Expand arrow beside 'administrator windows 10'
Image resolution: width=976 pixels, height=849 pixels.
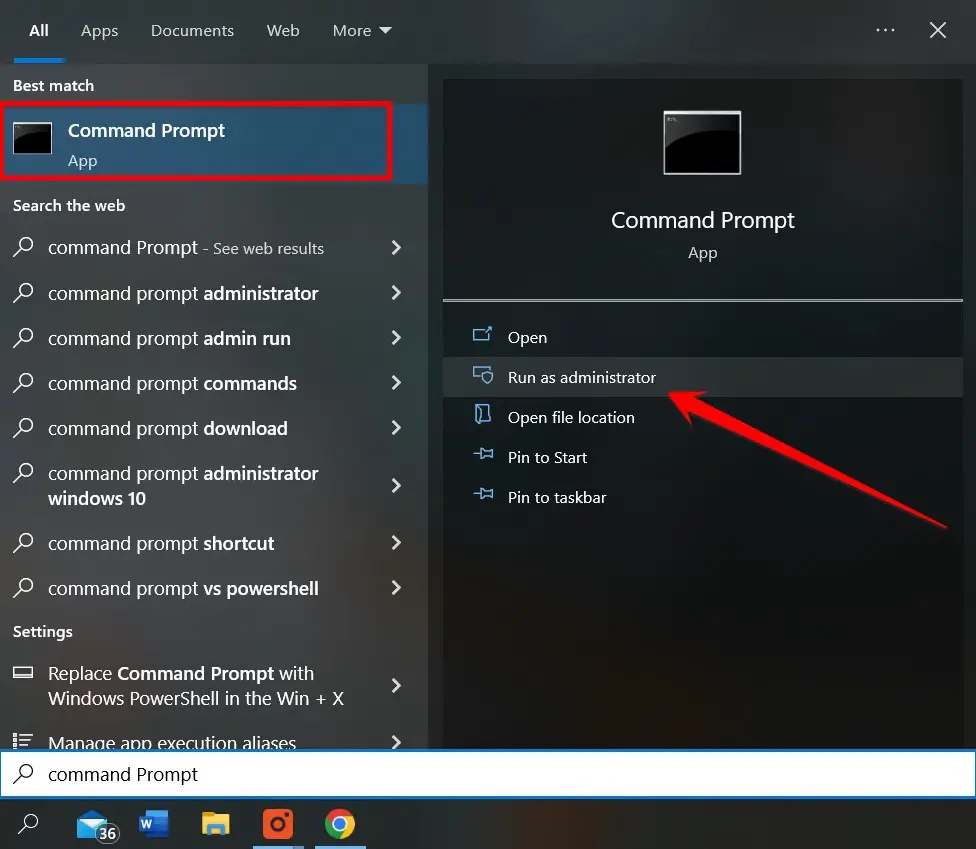tap(396, 485)
